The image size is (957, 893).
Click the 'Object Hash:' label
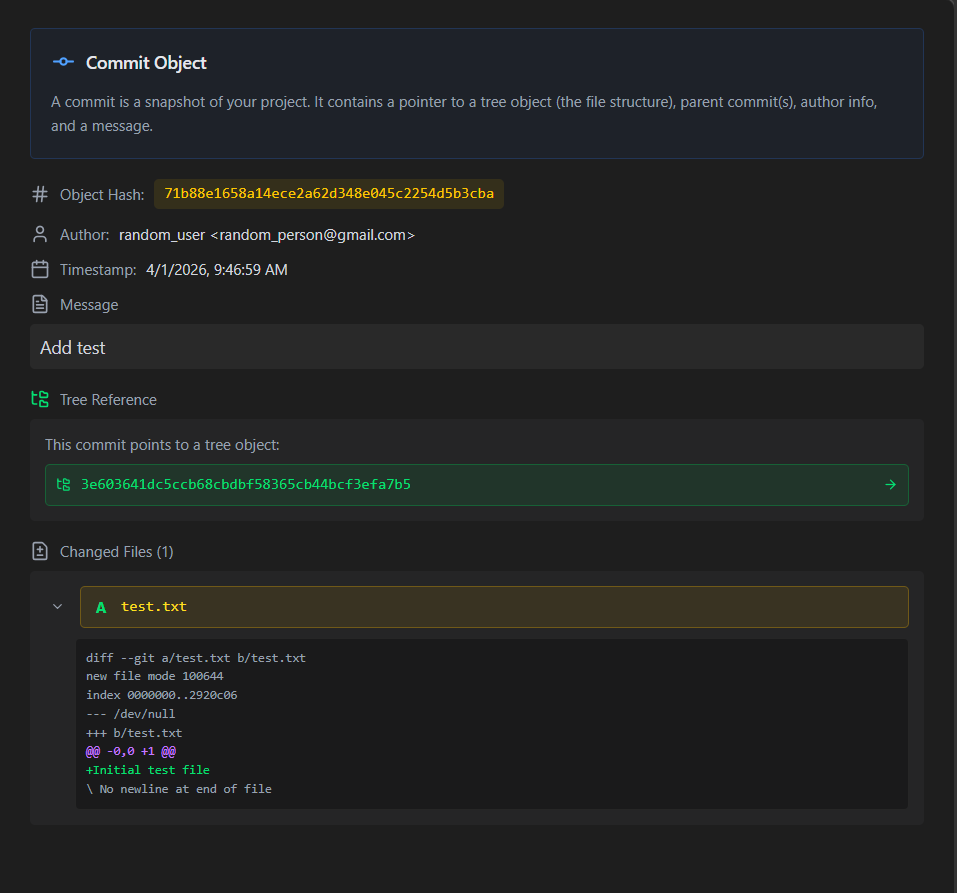coord(102,195)
